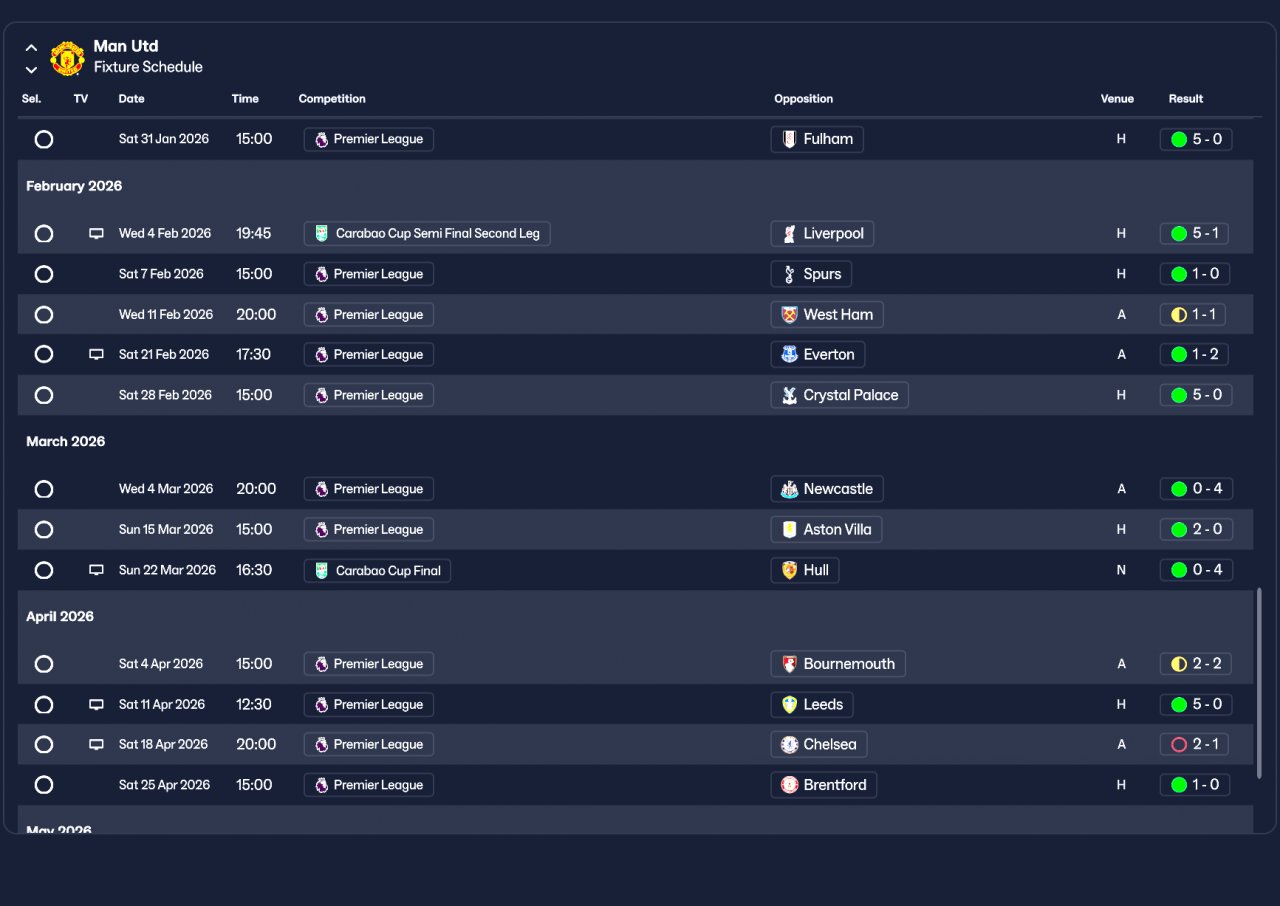This screenshot has width=1280, height=906.
Task: Click the Man Utd club crest
Action: coord(67,58)
